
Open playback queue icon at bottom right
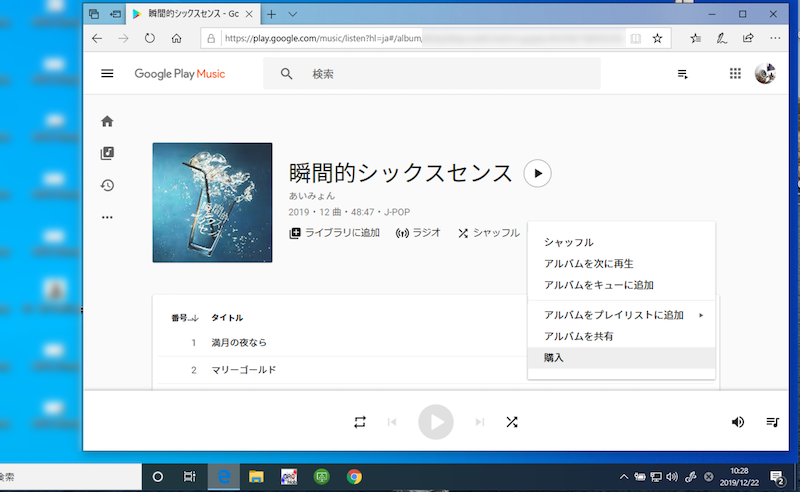(772, 422)
